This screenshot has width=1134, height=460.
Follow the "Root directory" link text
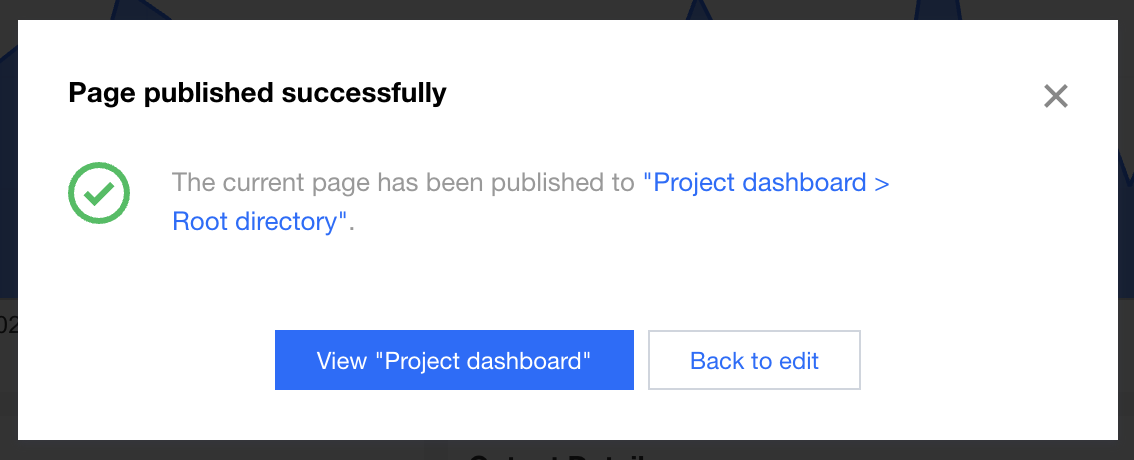258,221
